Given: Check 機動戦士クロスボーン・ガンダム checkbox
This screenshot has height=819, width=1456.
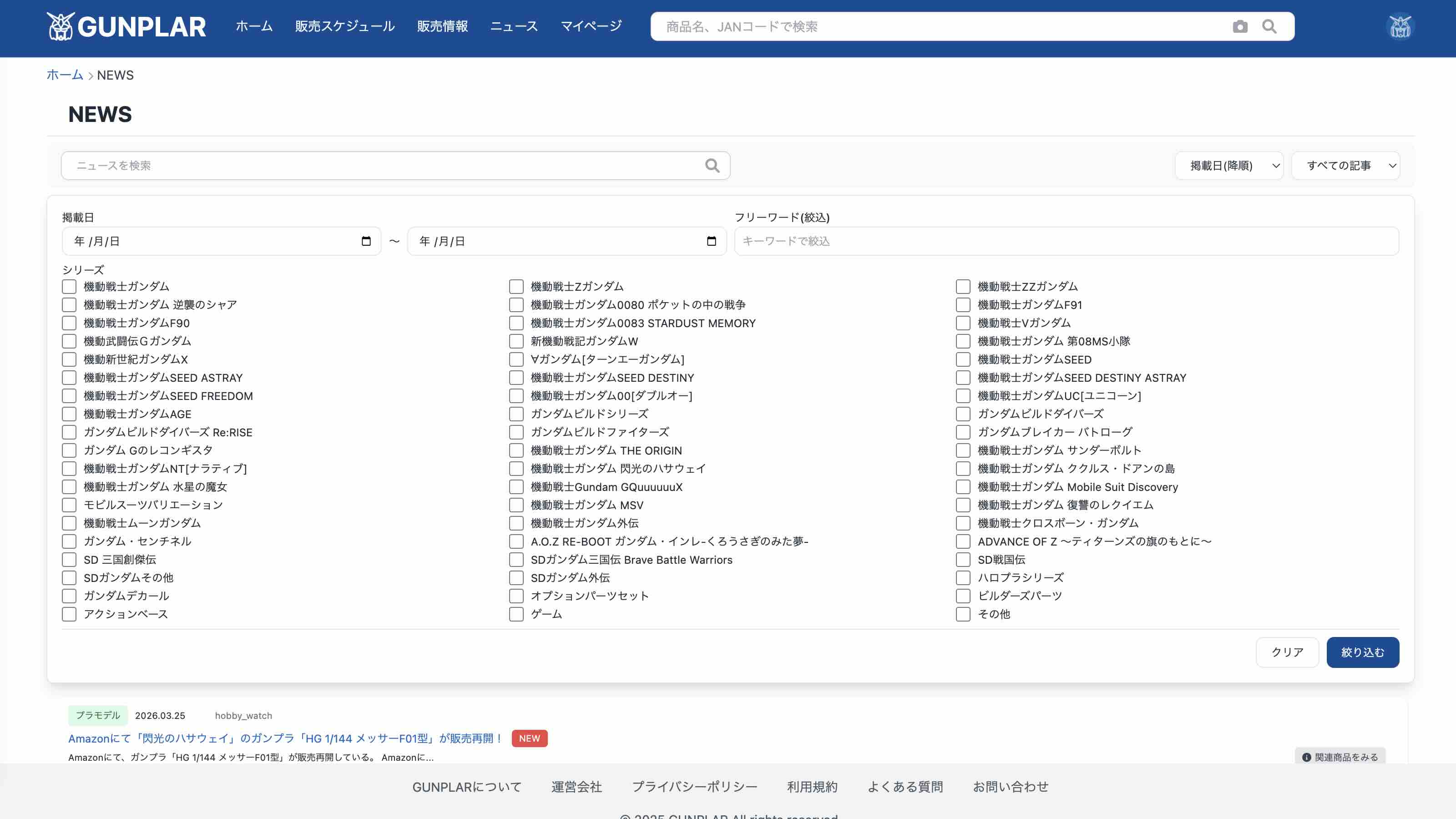Looking at the screenshot, I should pyautogui.click(x=963, y=523).
